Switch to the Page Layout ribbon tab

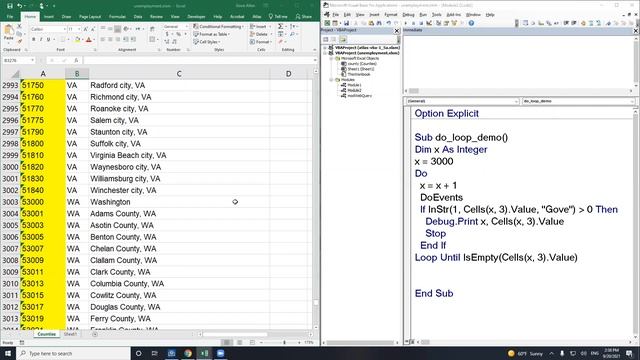[x=90, y=17]
